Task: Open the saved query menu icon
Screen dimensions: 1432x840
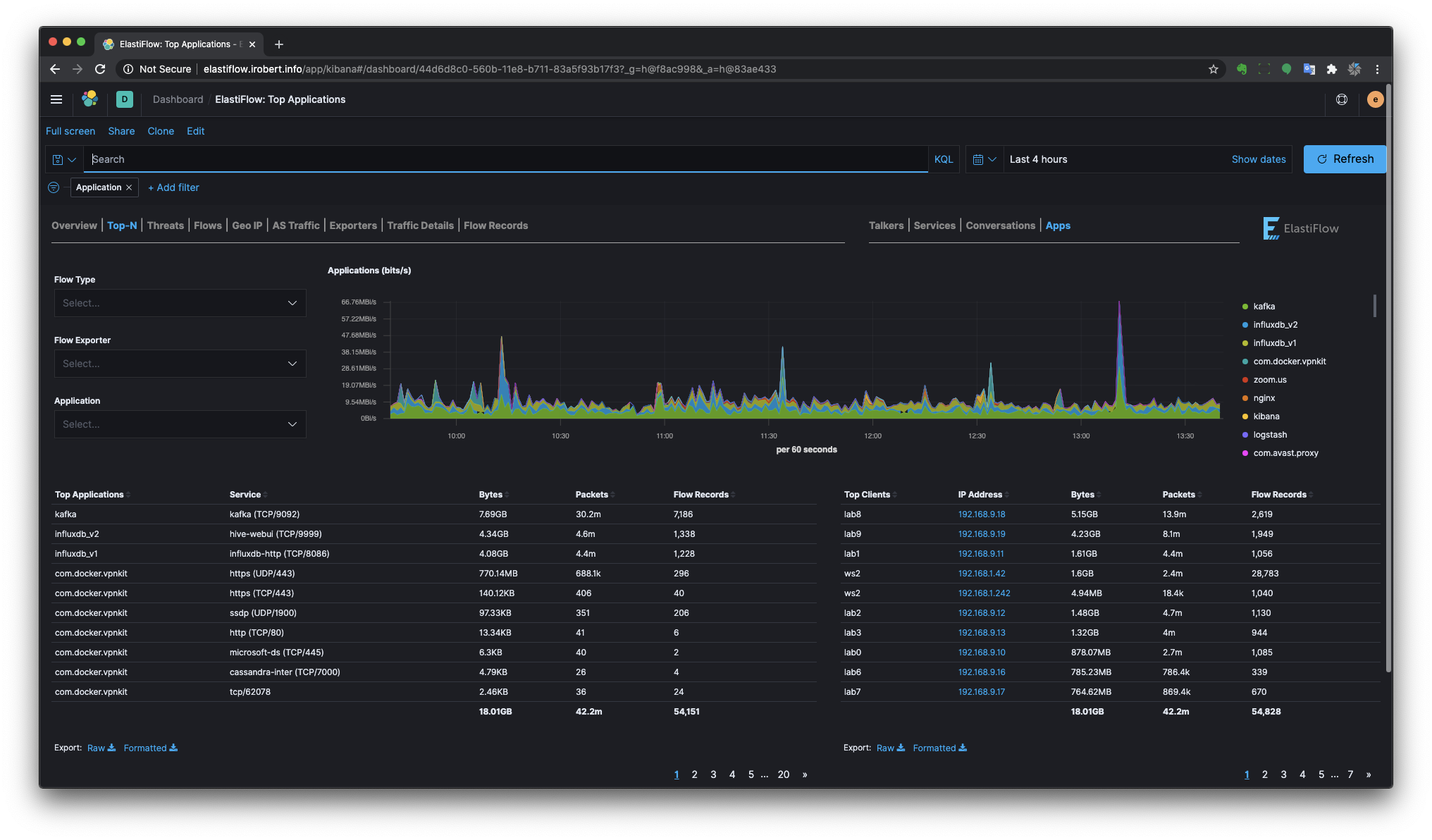Action: pyautogui.click(x=64, y=159)
